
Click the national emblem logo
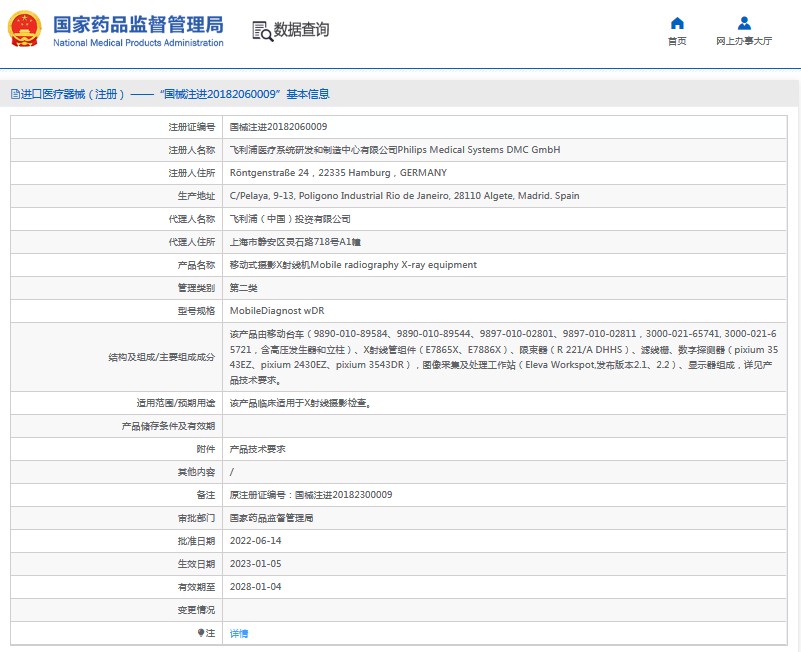[26, 31]
